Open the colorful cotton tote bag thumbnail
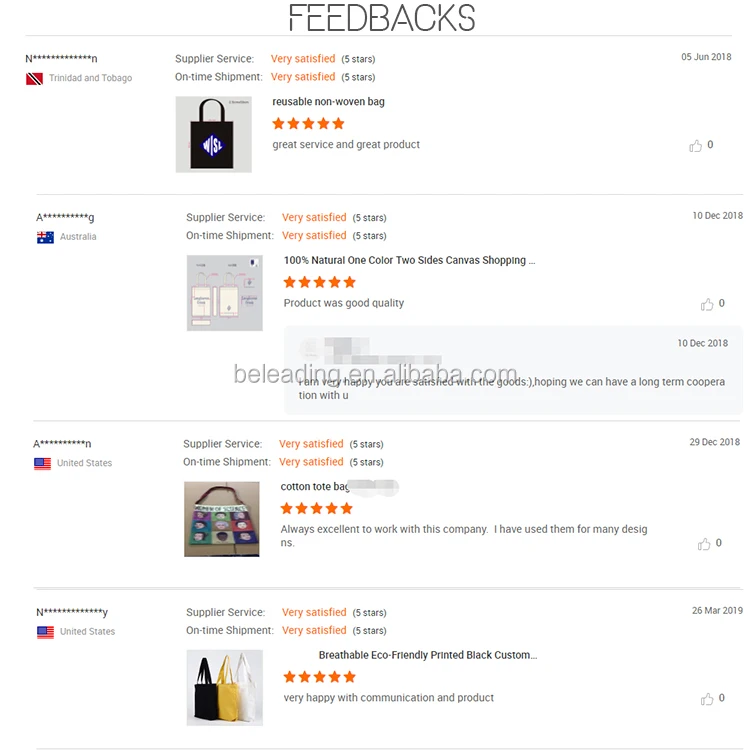Viewport: 750px width, 750px height. (x=221, y=519)
